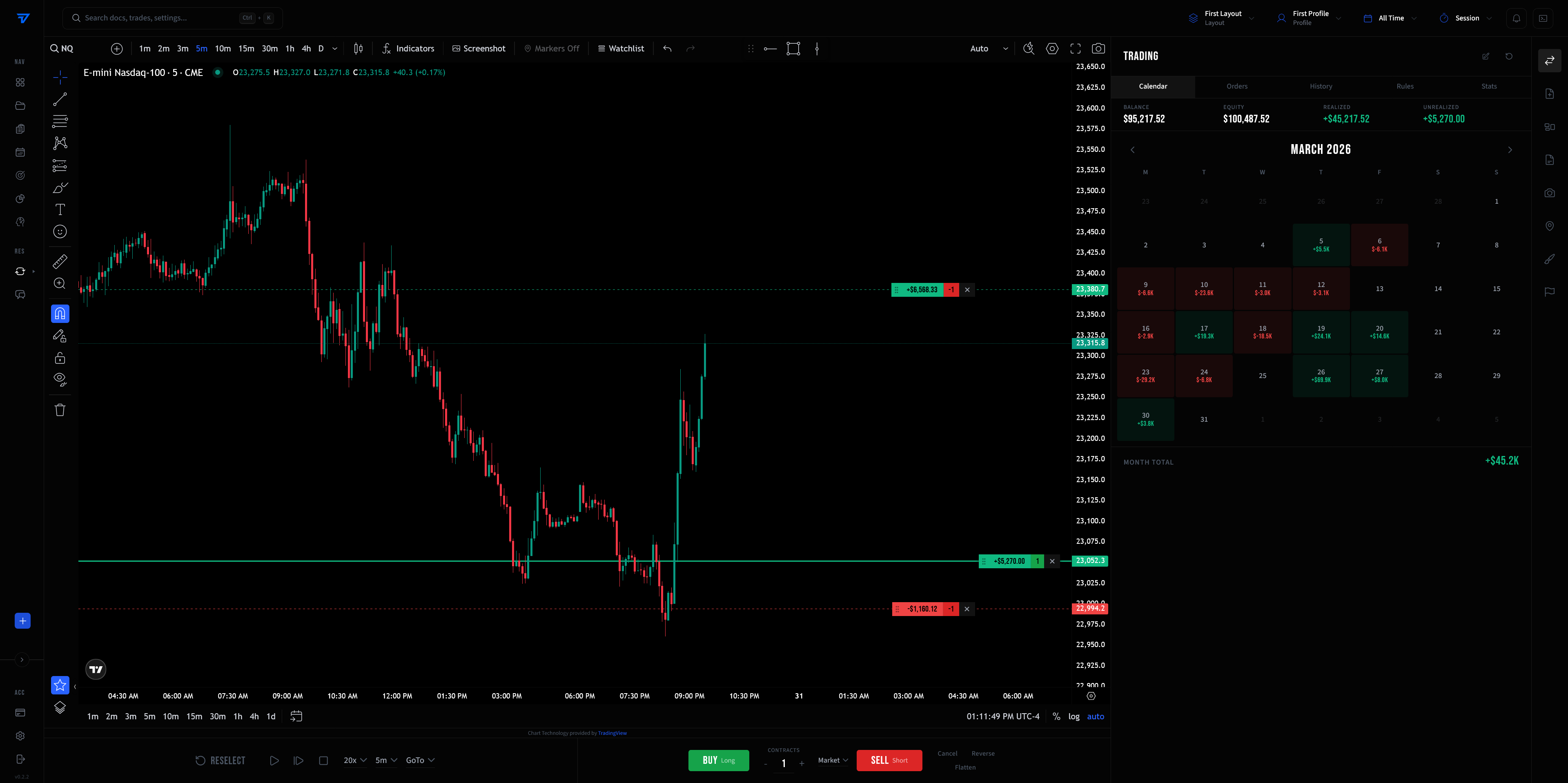The height and width of the screenshot is (783, 1568).
Task: Open the Auto scaling dropdown
Action: coord(987,48)
